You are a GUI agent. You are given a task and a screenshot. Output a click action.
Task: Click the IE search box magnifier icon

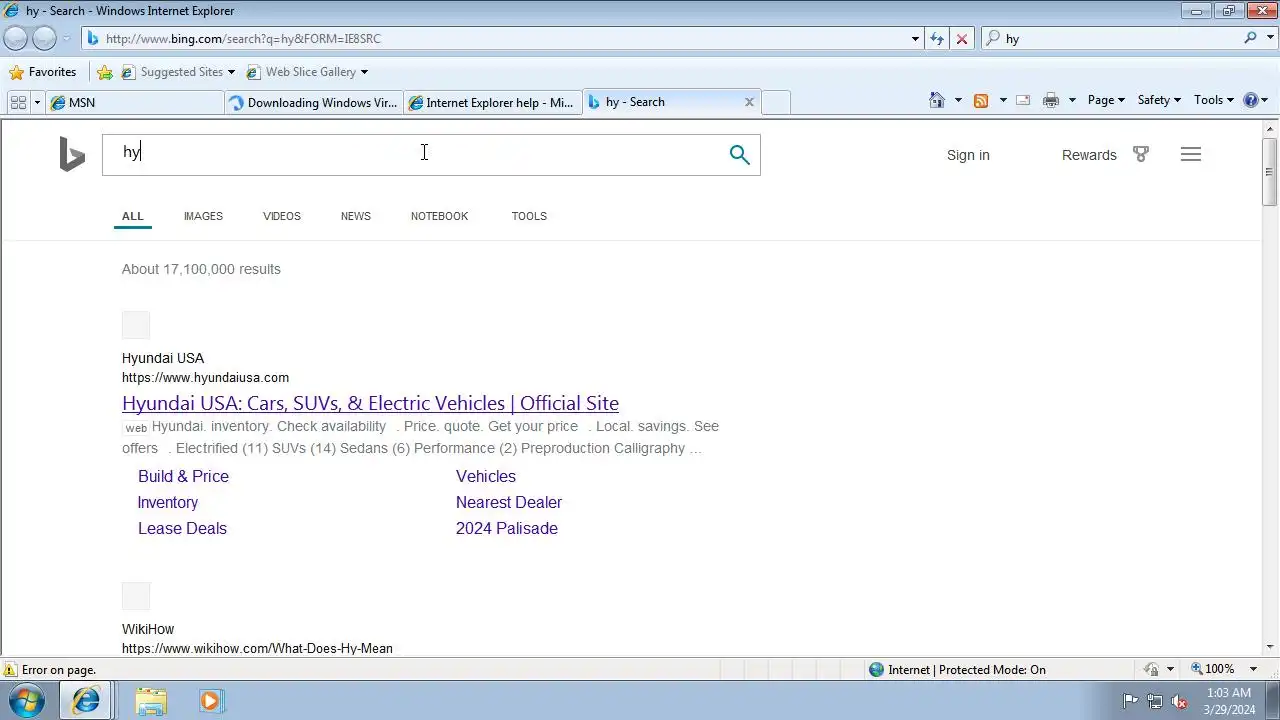1250,38
